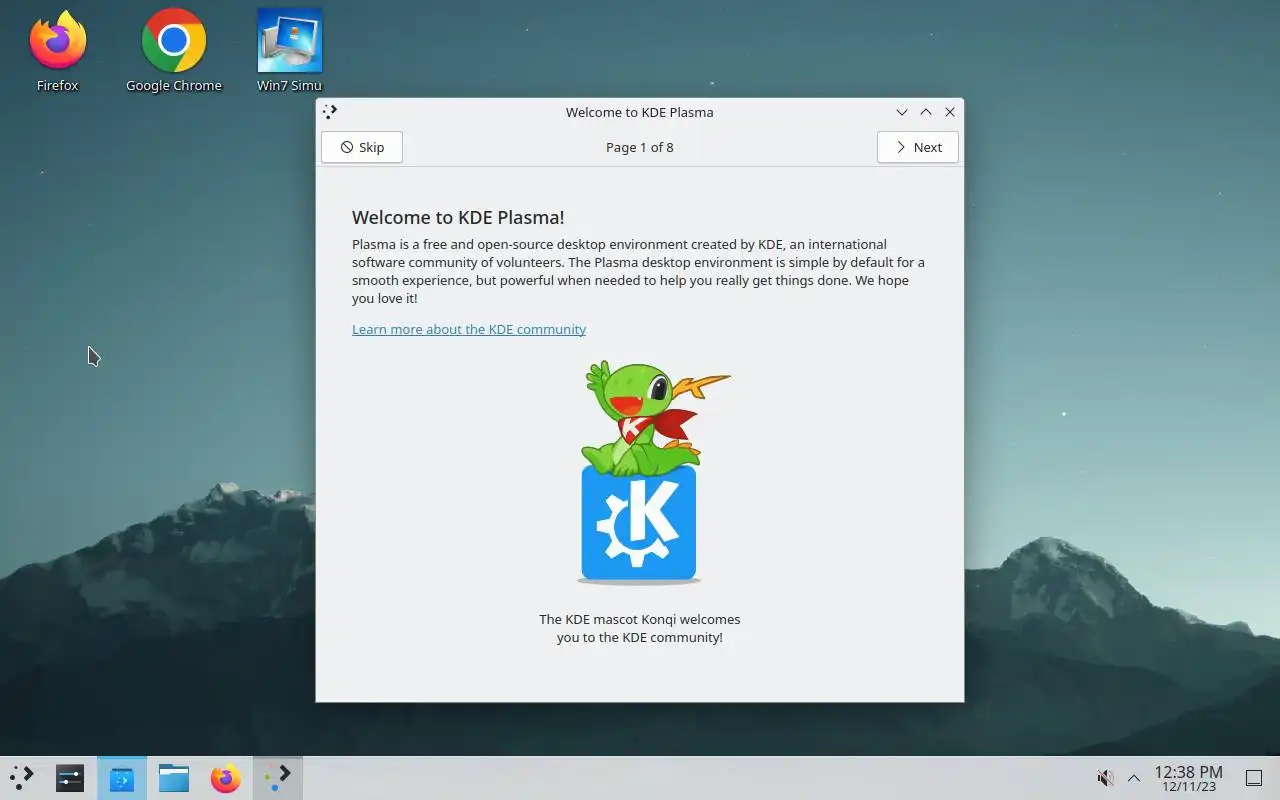This screenshot has width=1280, height=800.
Task: Launch Firefox from the taskbar
Action: (x=226, y=777)
